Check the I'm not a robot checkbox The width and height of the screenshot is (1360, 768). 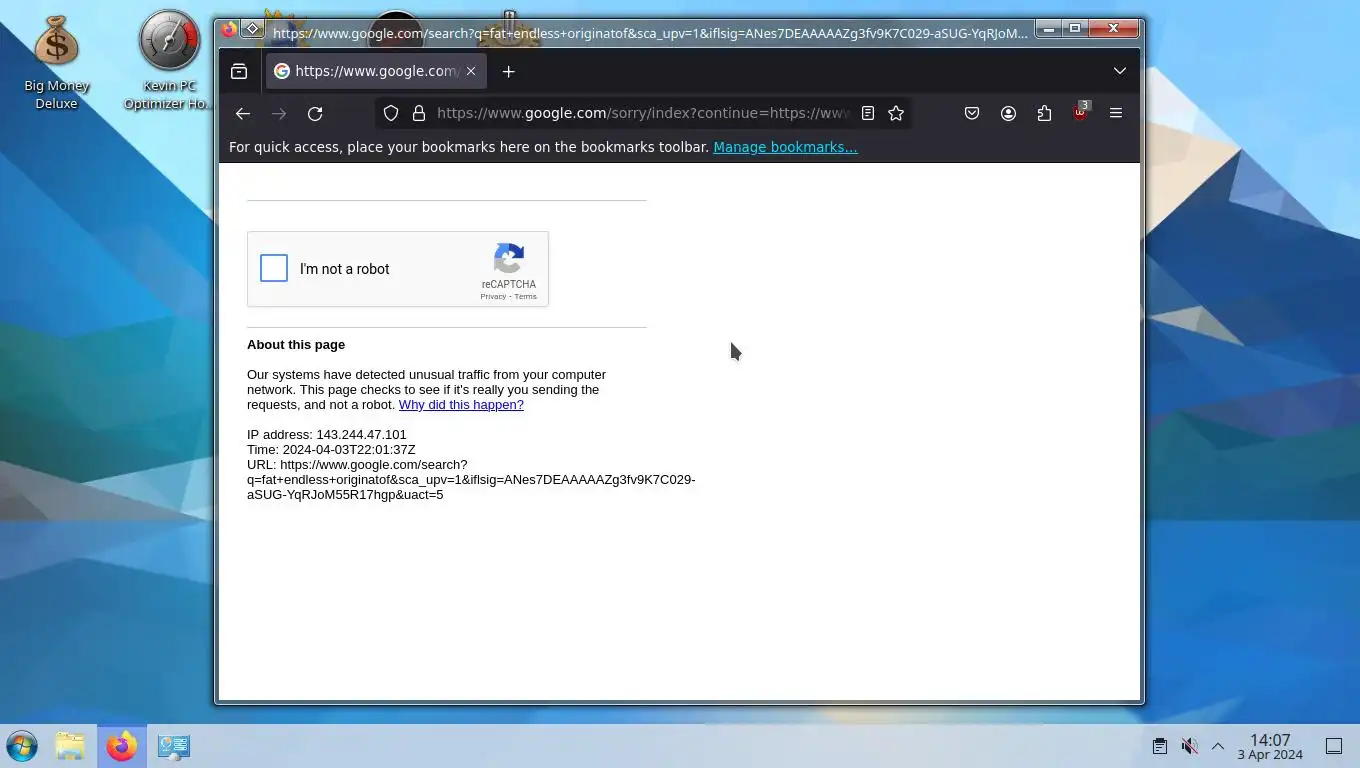(x=274, y=268)
